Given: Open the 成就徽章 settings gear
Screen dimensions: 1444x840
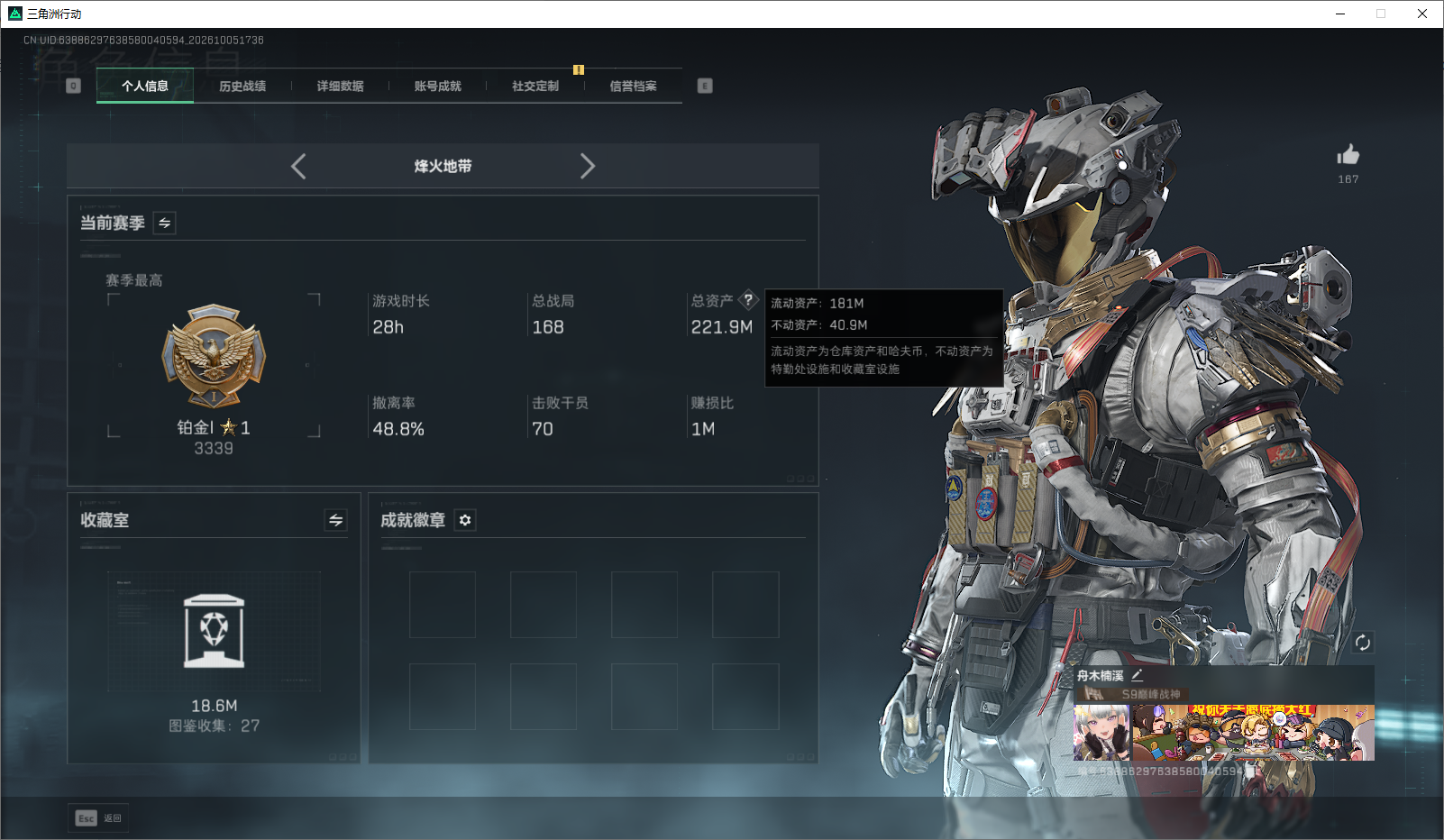Looking at the screenshot, I should 465,520.
